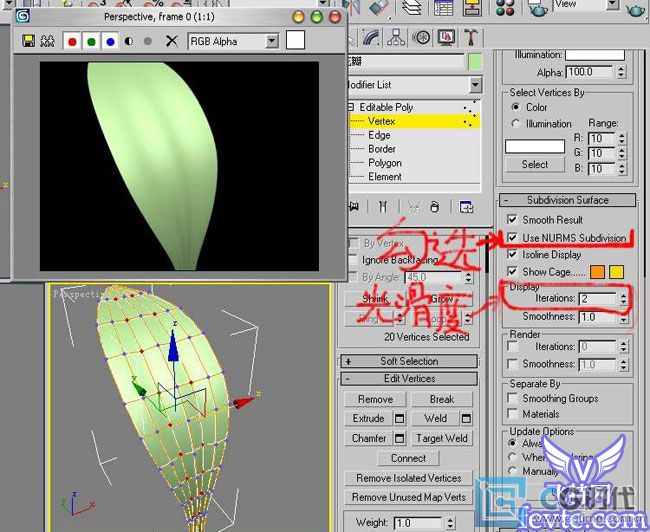
Task: Click the Extrude button
Action: tap(369, 418)
